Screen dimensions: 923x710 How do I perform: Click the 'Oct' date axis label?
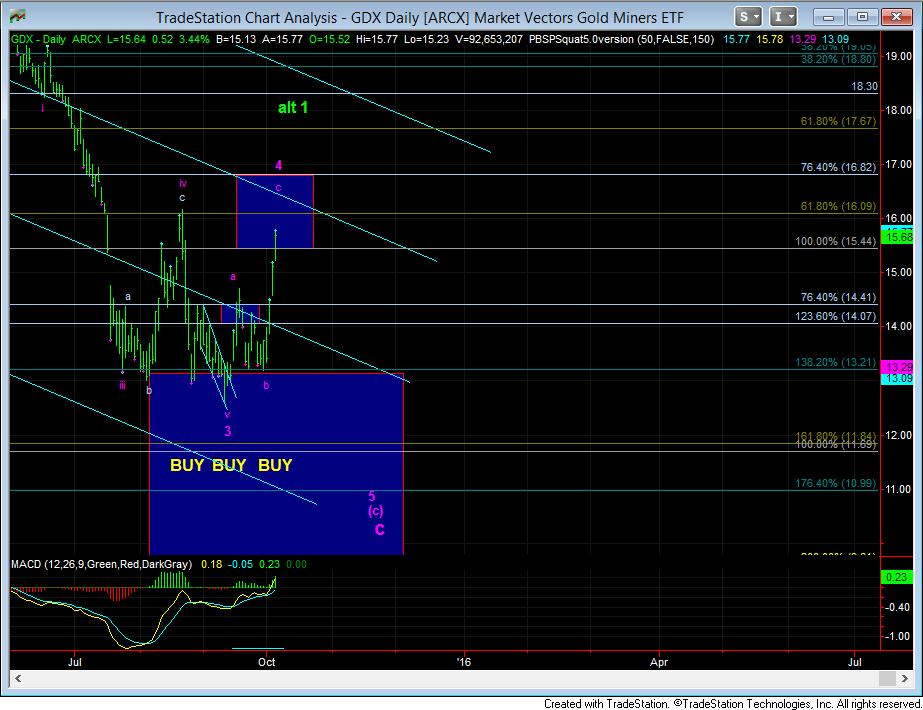point(267,662)
